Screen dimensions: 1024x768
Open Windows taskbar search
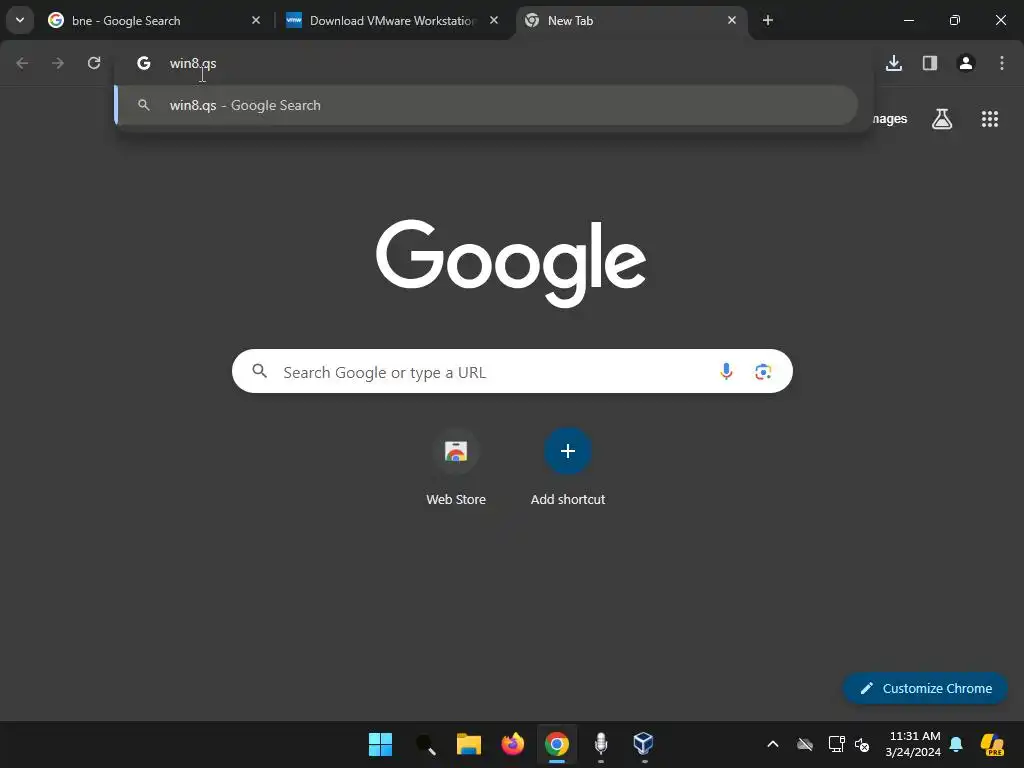(x=425, y=744)
